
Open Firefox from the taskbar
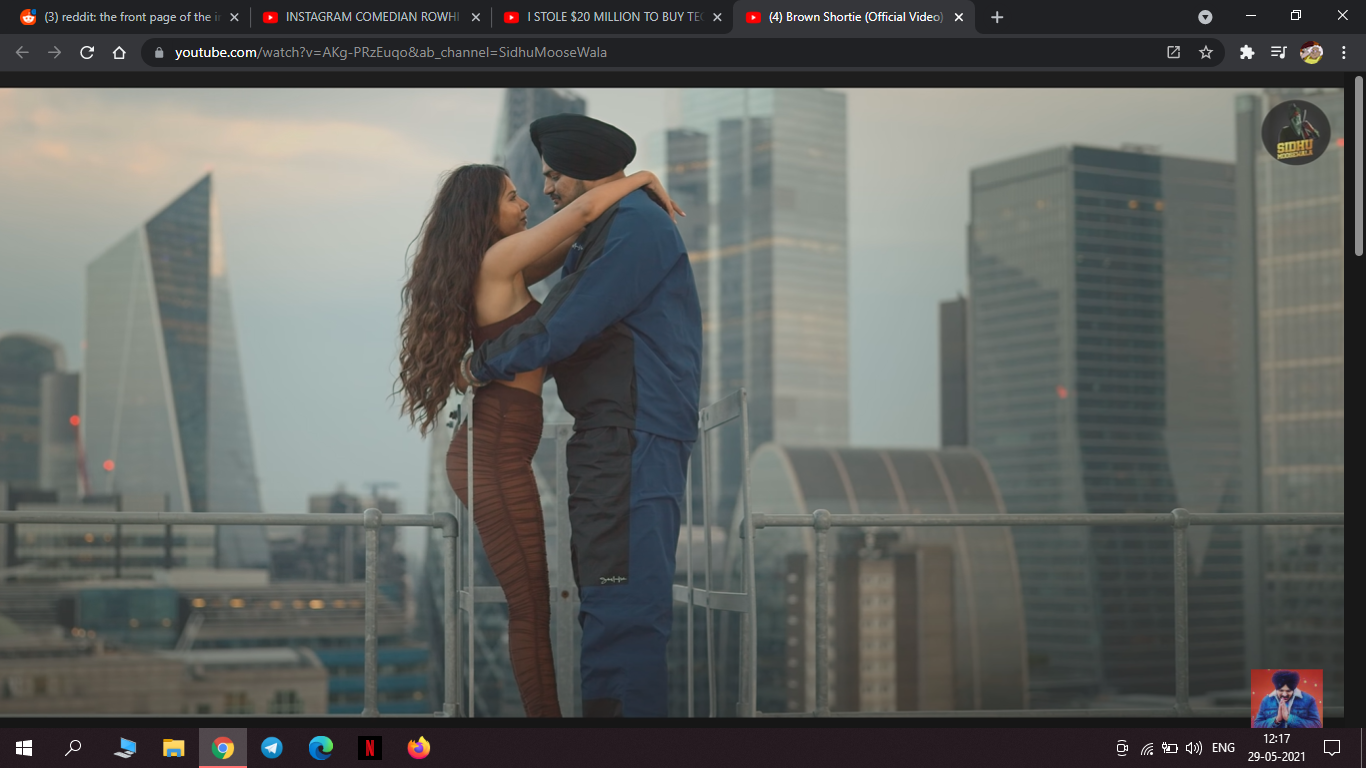pyautogui.click(x=418, y=748)
